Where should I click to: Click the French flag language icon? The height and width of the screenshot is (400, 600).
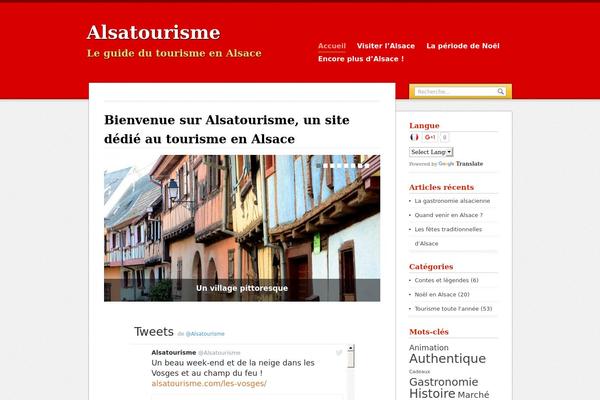click(414, 137)
